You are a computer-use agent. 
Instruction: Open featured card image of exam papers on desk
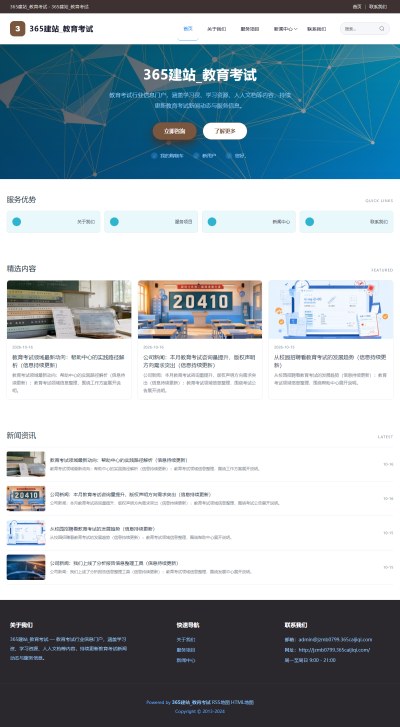pos(69,309)
